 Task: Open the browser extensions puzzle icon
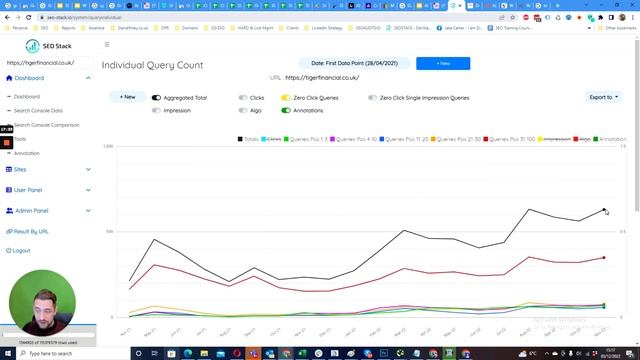pyautogui.click(x=600, y=18)
